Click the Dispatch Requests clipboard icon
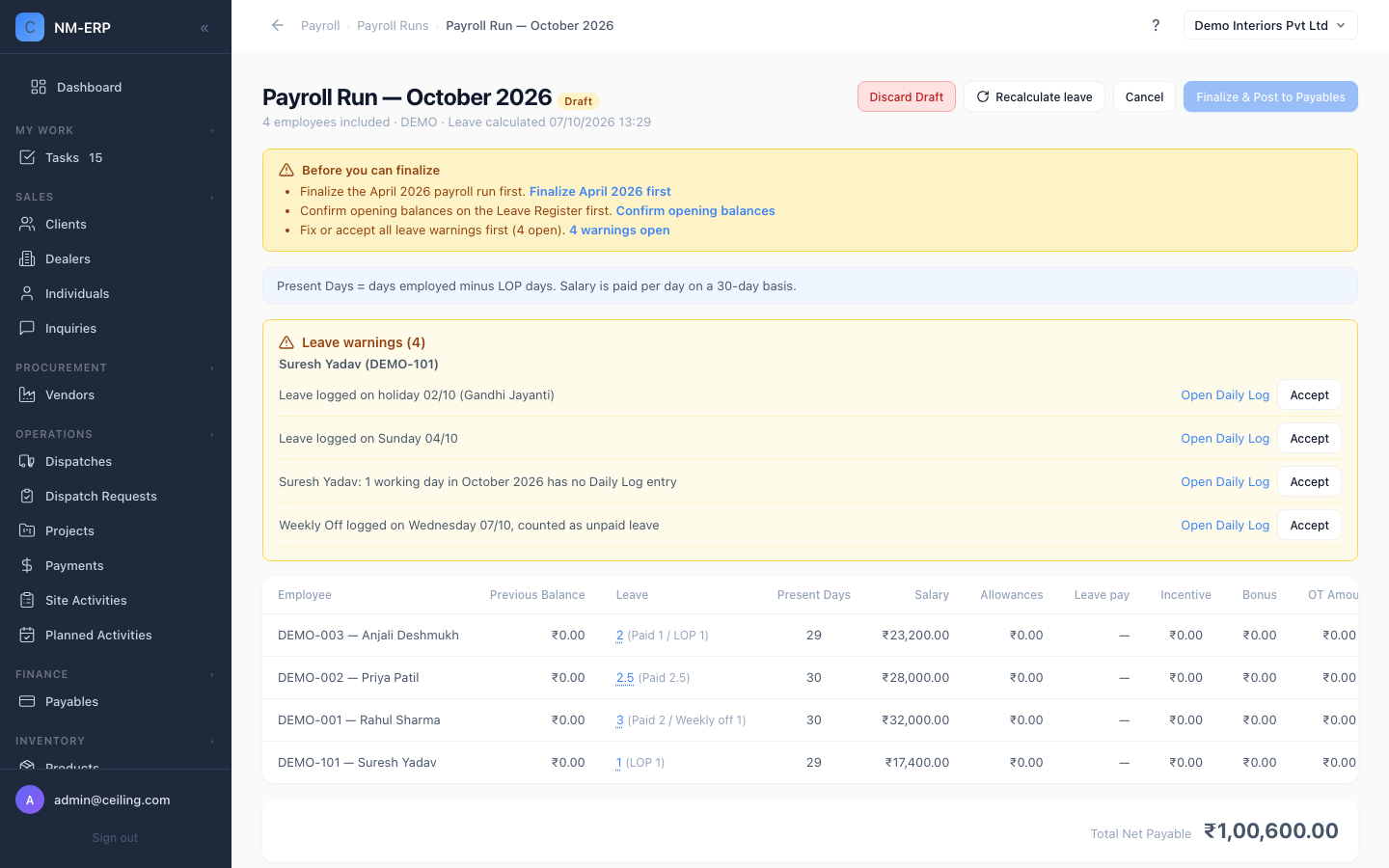 (27, 496)
